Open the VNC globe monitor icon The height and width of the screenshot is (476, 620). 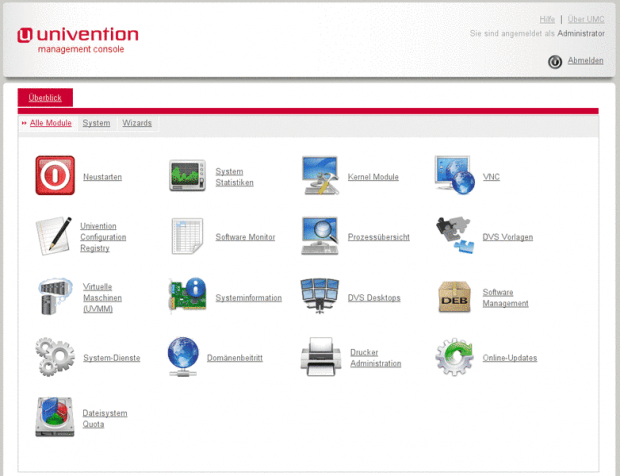(x=454, y=176)
